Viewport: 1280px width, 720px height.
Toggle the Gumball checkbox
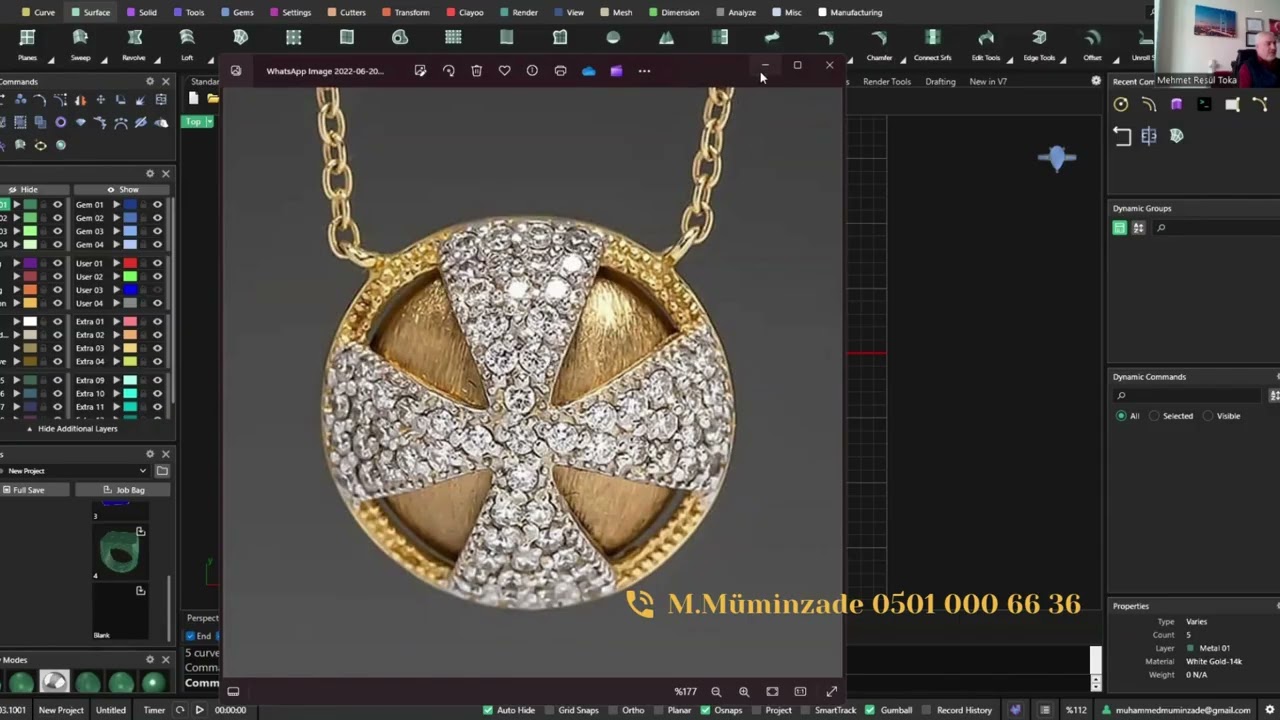(x=869, y=710)
